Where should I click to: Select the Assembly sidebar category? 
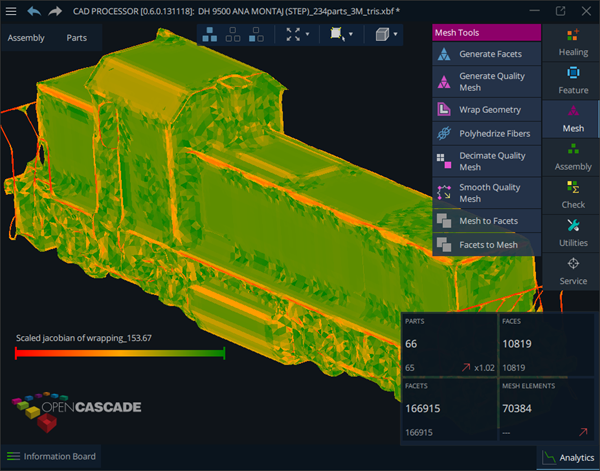tap(573, 157)
